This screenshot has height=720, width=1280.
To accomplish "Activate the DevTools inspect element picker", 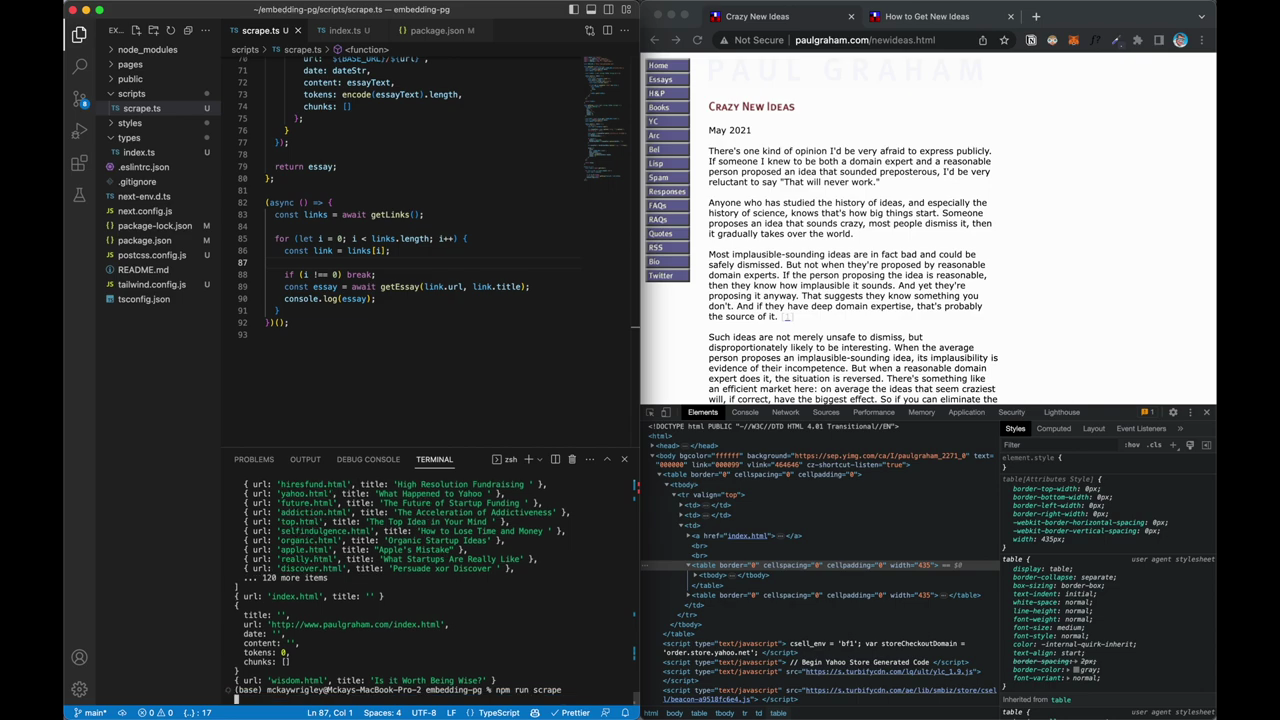I will click(650, 412).
